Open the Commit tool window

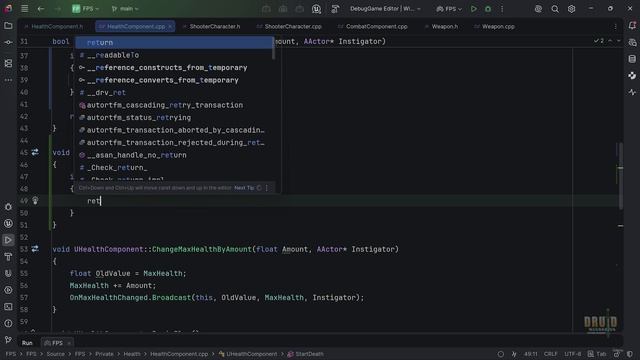[x=8, y=42]
